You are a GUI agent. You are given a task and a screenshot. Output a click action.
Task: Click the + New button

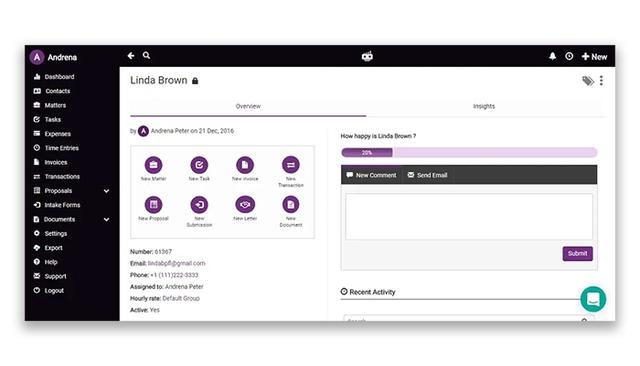(594, 57)
